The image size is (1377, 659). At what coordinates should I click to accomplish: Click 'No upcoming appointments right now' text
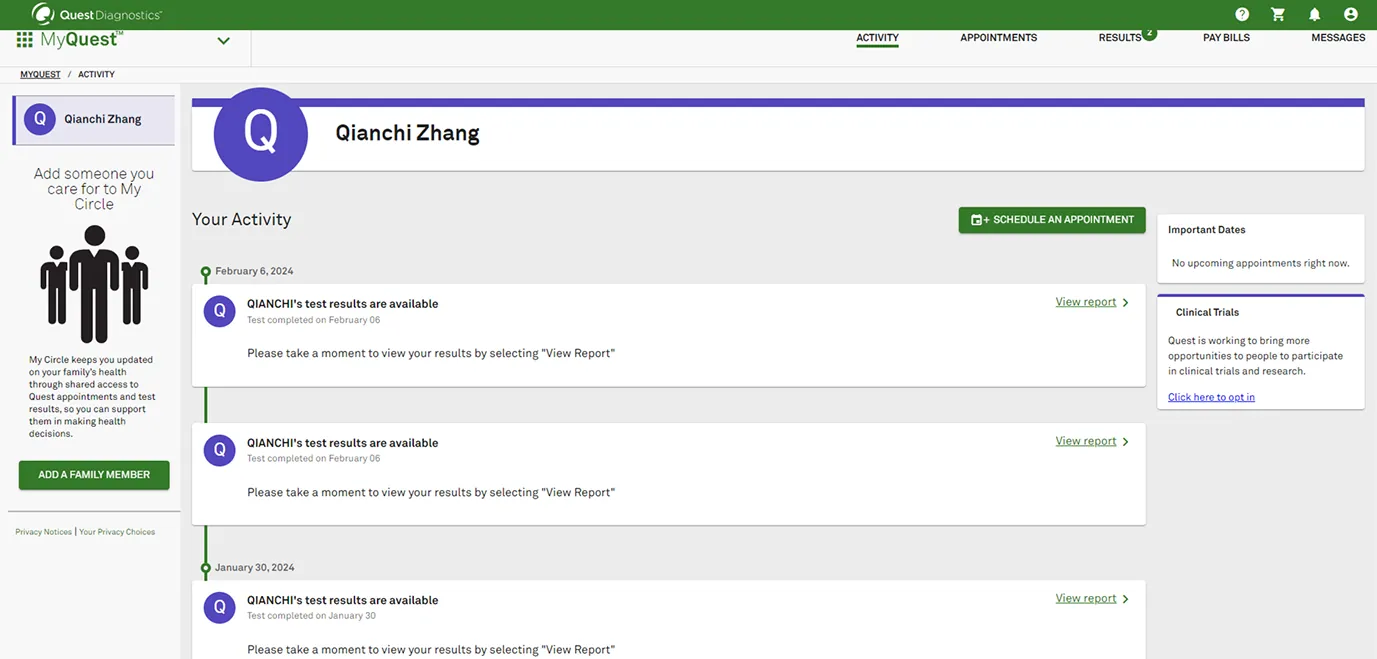(x=1260, y=263)
